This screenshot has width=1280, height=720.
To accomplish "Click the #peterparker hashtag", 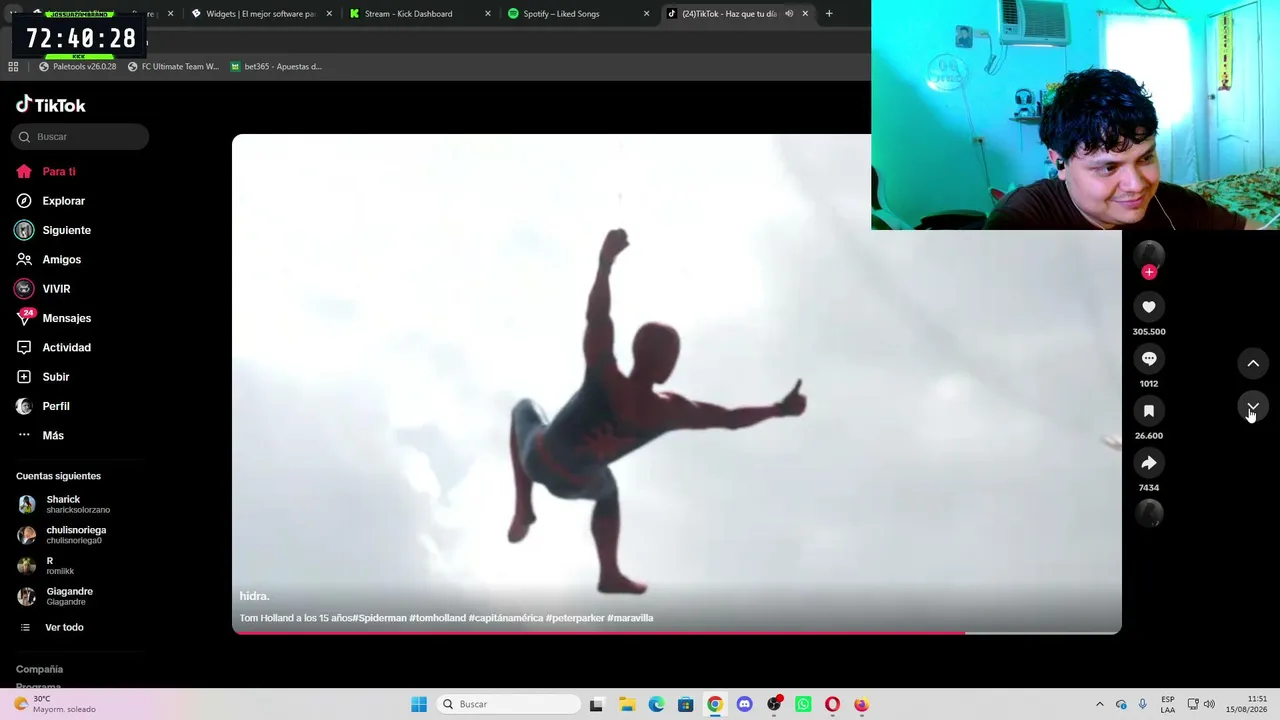I will click(575, 618).
